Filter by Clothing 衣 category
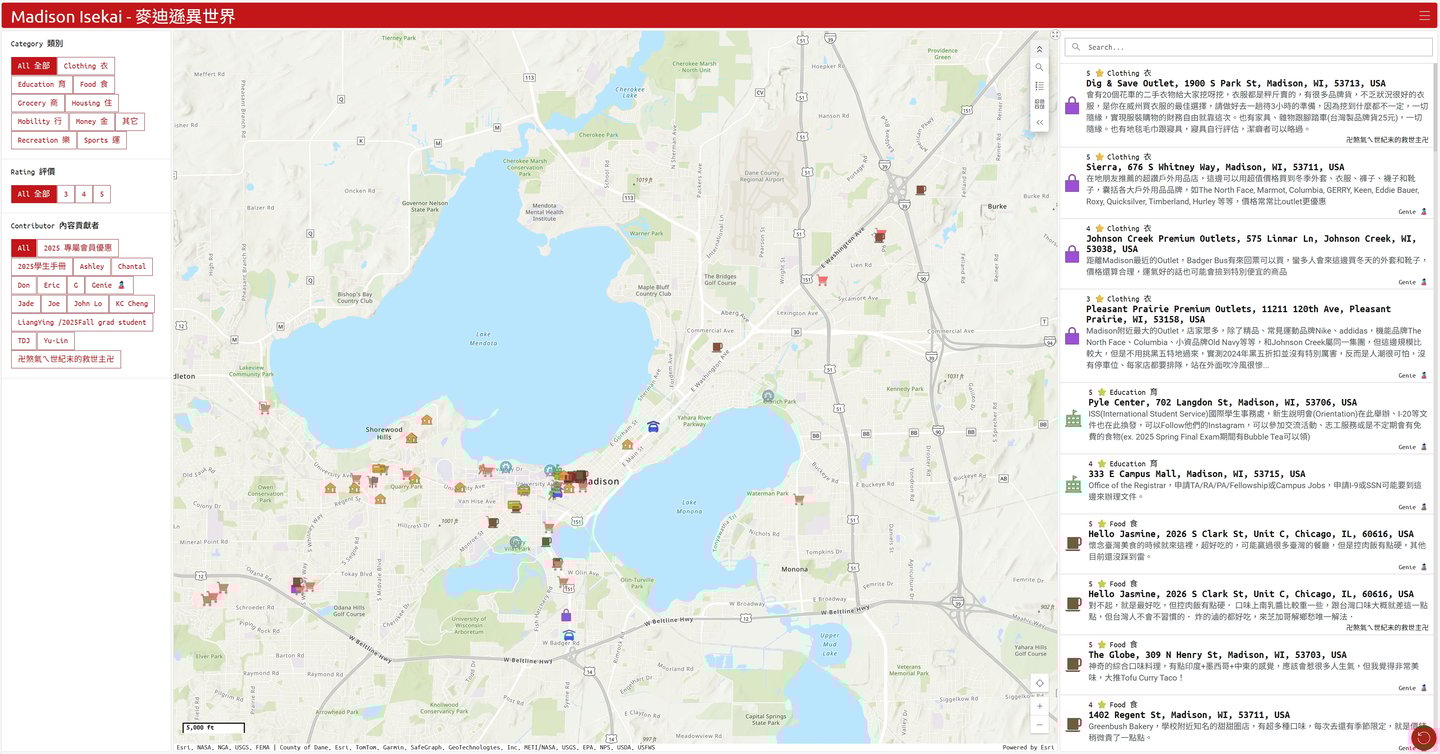 86,66
